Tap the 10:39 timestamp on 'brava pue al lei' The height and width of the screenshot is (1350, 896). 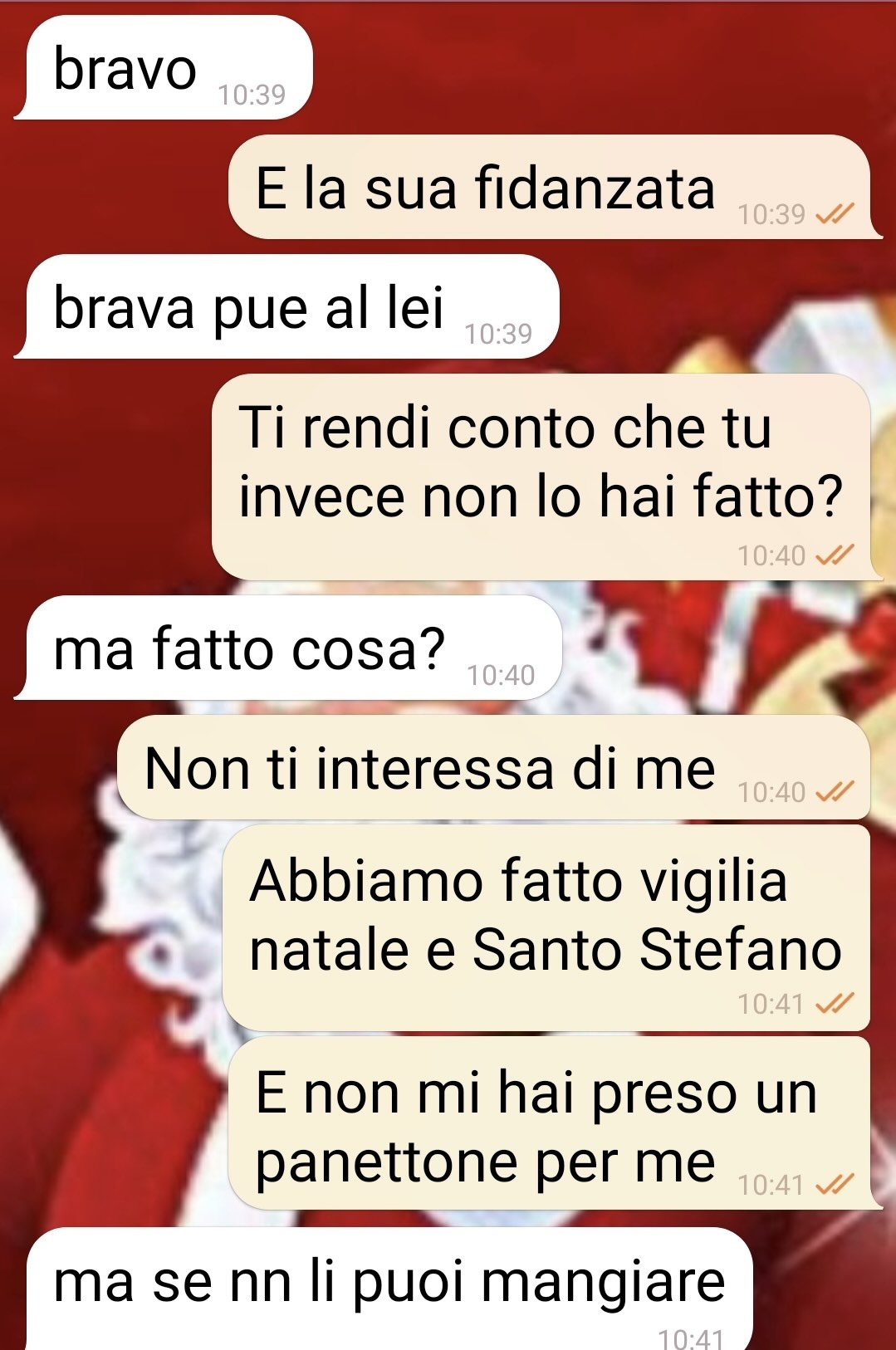click(498, 335)
